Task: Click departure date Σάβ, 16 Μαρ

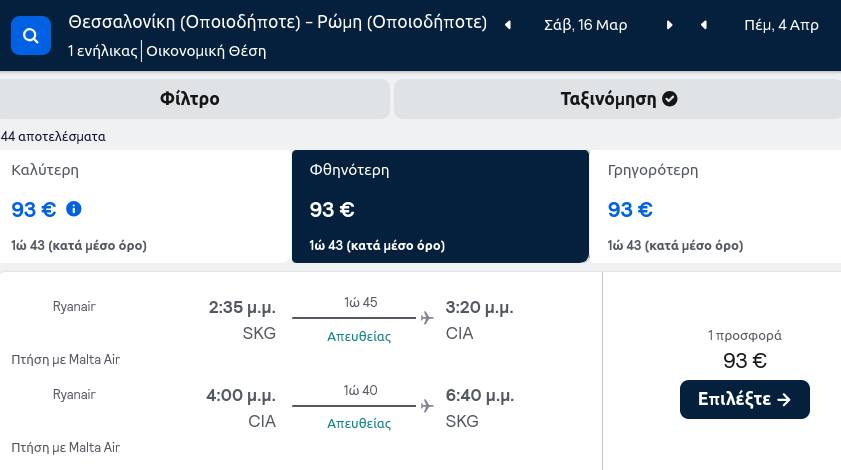Action: pyautogui.click(x=586, y=25)
